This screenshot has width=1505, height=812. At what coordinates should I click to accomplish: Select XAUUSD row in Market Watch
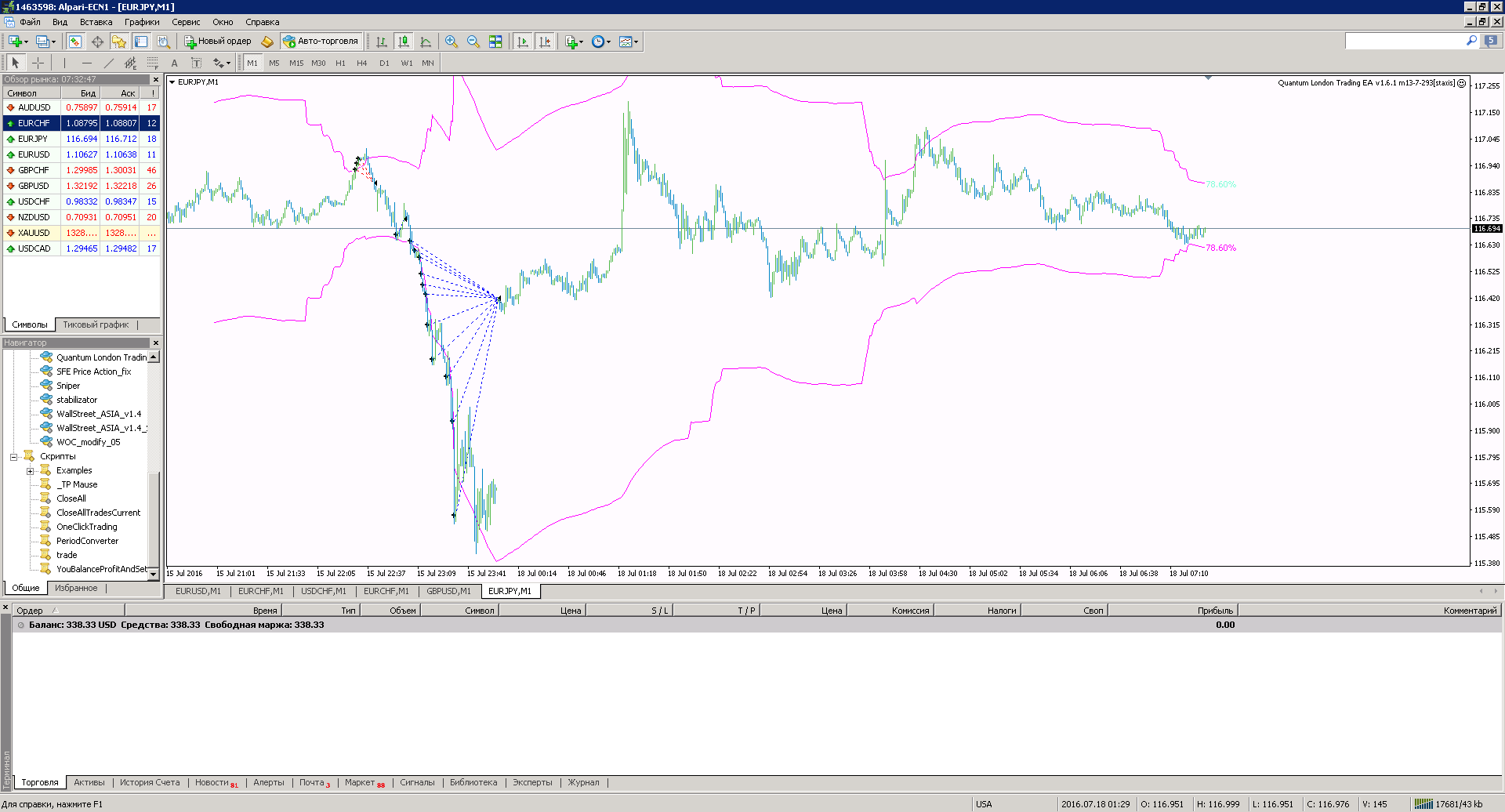point(82,233)
